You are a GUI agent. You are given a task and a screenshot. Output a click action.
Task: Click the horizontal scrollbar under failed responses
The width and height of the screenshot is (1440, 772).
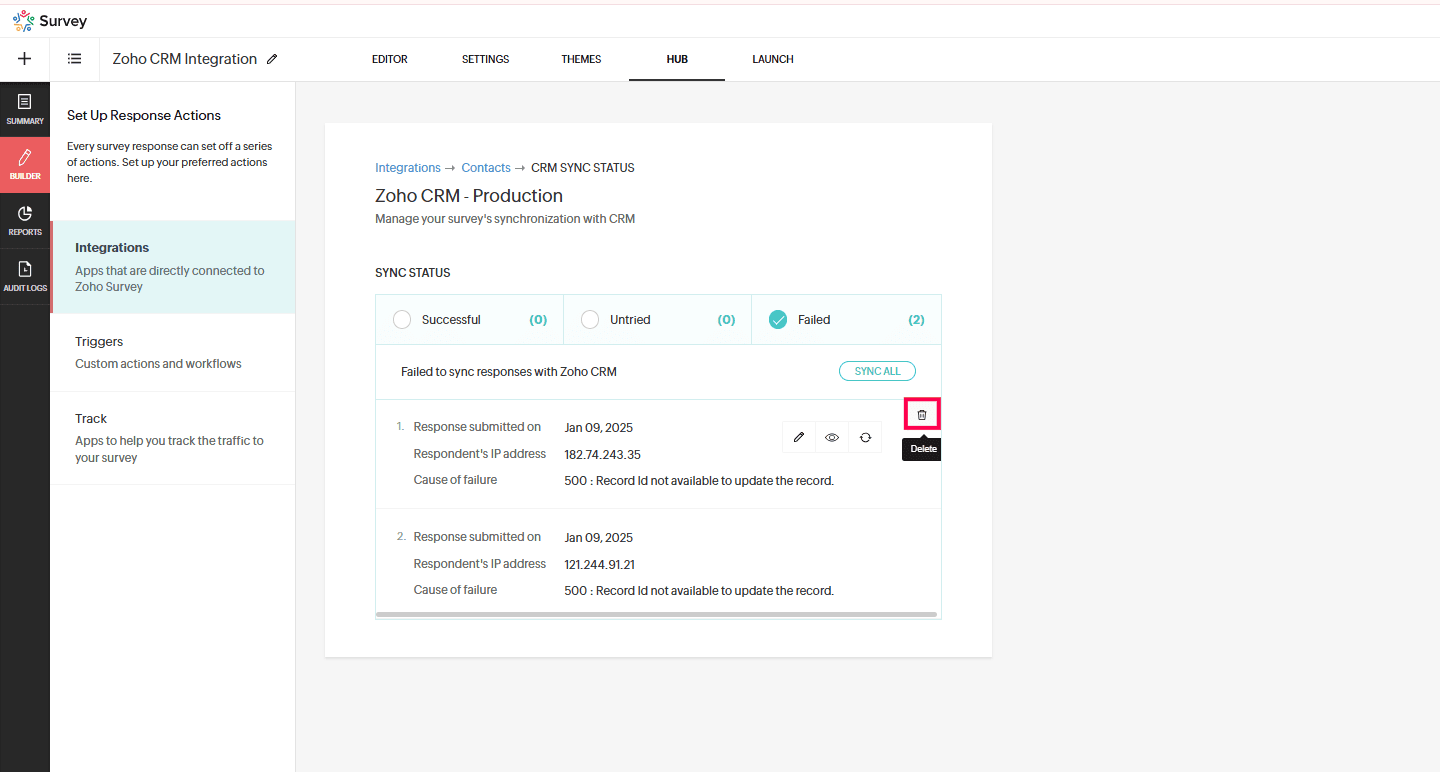click(x=656, y=614)
